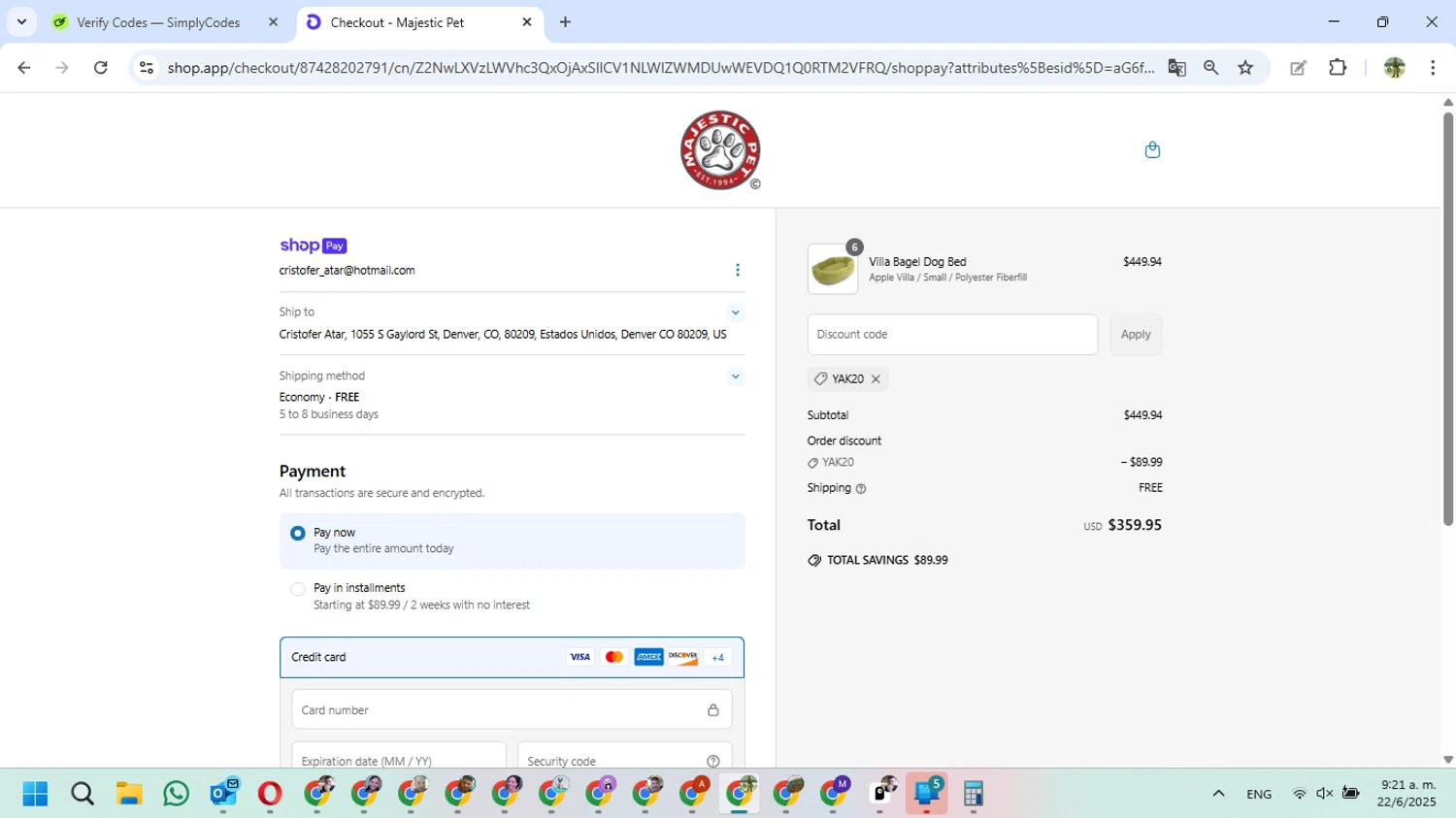Click the cristofer_atar@hotmail.com email text
1456x818 pixels.
pos(347,271)
